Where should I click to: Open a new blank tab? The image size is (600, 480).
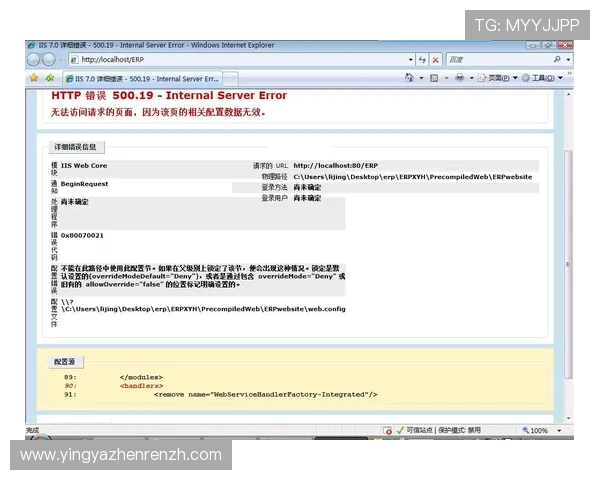pyautogui.click(x=230, y=79)
